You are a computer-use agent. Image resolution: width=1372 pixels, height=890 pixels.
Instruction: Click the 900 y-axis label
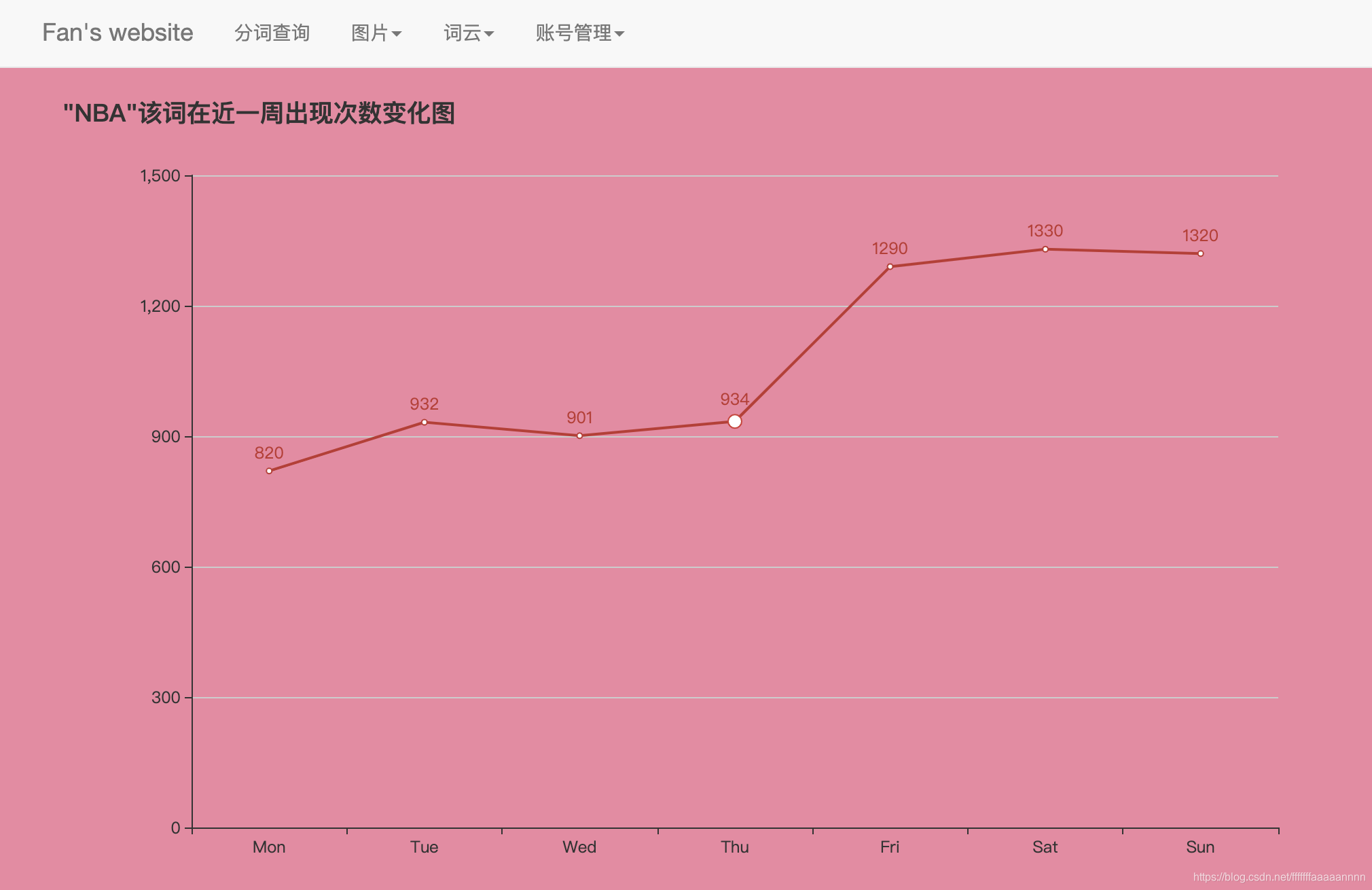tap(166, 437)
